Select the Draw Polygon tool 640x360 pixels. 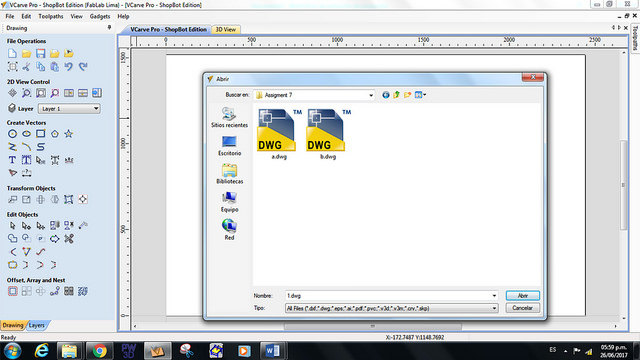55,133
